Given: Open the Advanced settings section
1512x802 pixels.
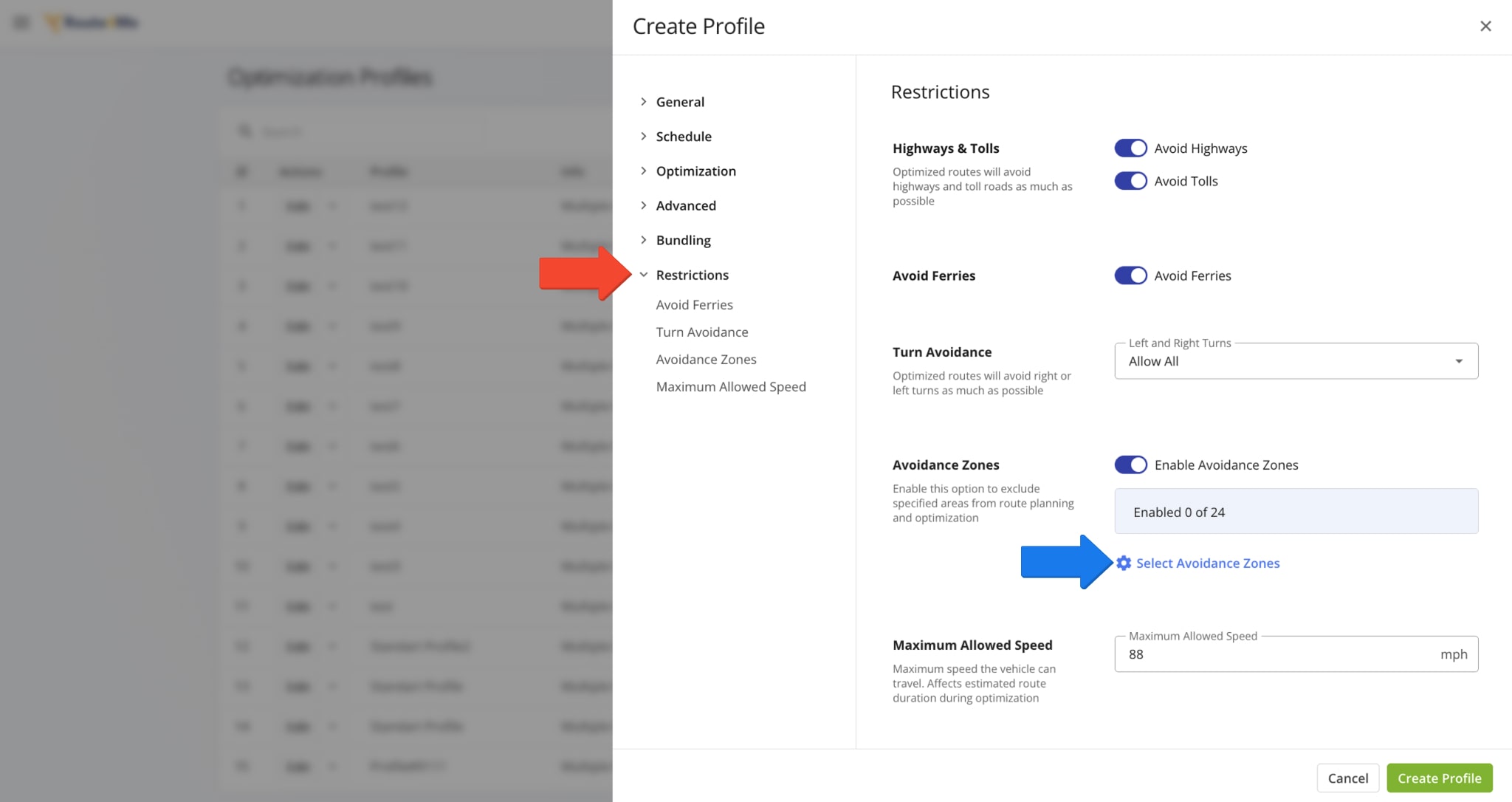Looking at the screenshot, I should pos(685,206).
